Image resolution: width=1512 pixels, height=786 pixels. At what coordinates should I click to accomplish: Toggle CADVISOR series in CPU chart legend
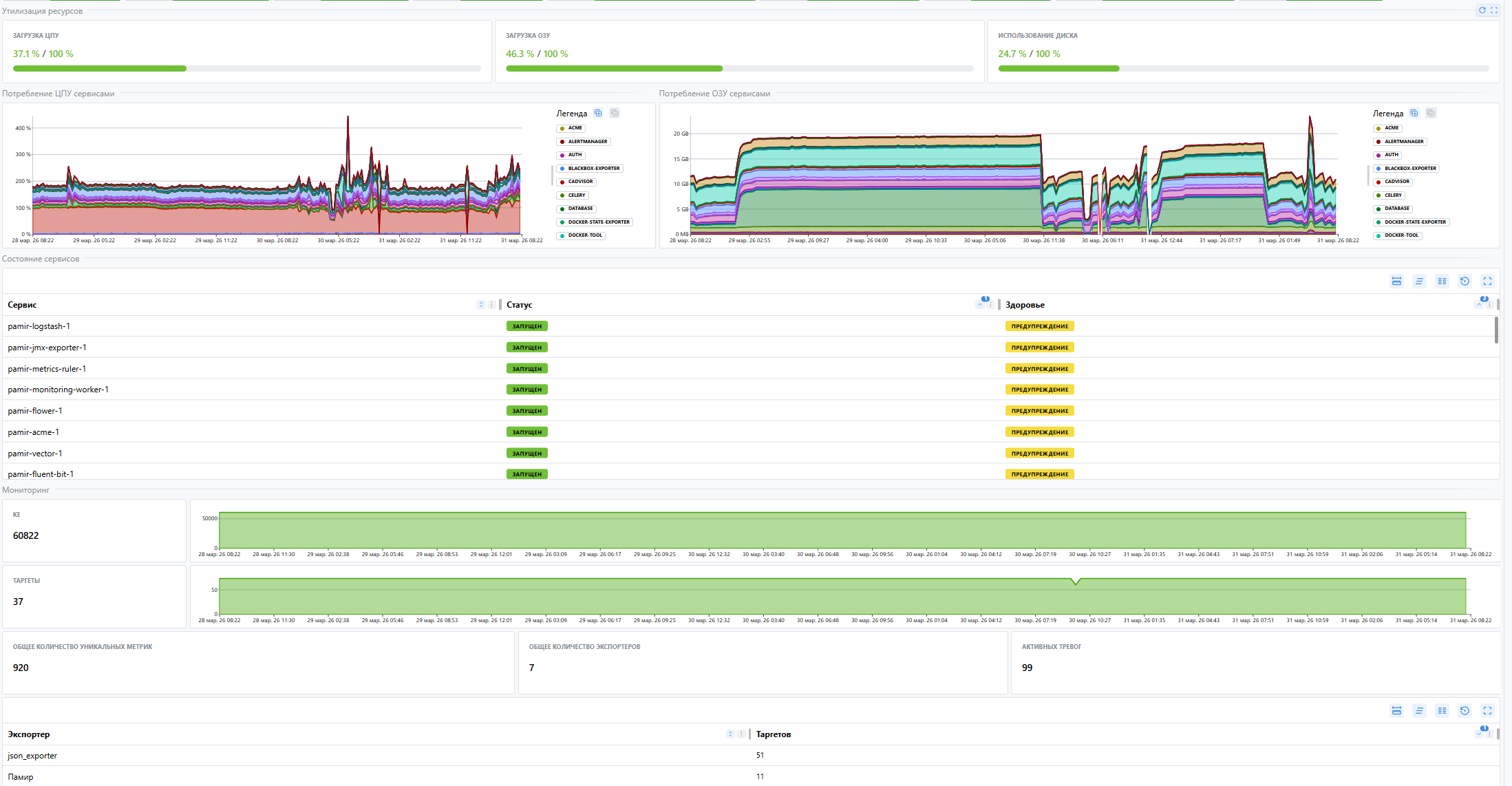[x=579, y=182]
